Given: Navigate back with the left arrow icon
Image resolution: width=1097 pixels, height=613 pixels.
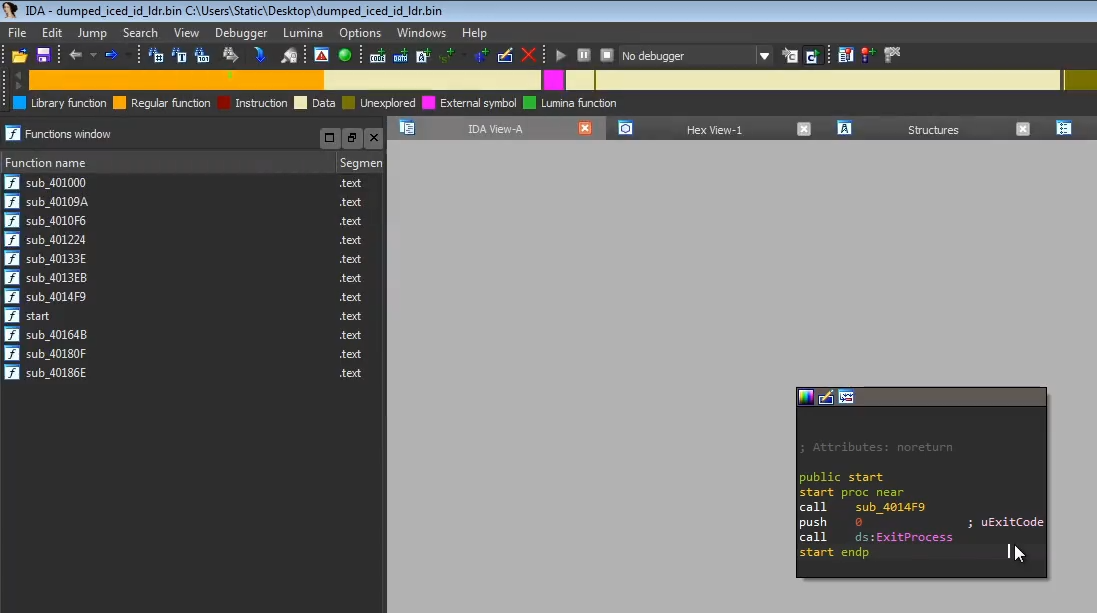Looking at the screenshot, I should coord(77,56).
